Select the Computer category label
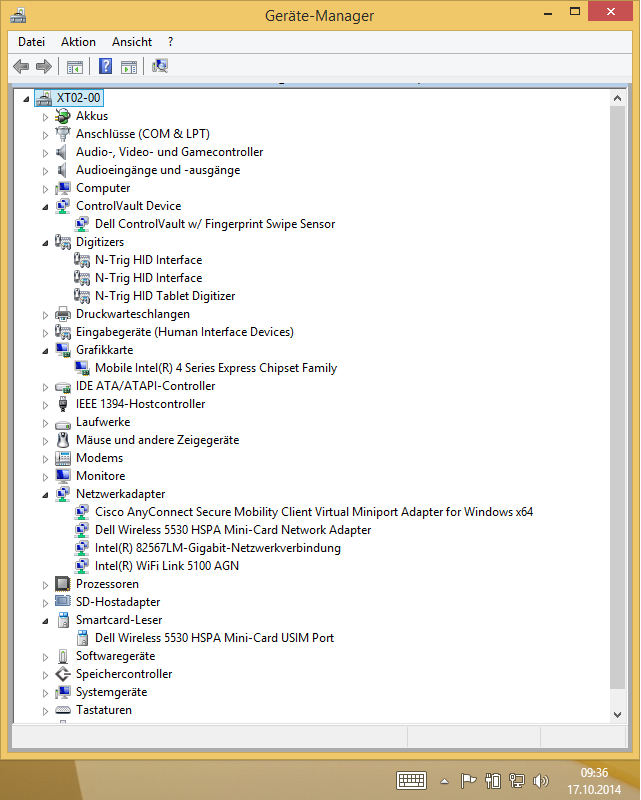This screenshot has width=641, height=800. (103, 188)
